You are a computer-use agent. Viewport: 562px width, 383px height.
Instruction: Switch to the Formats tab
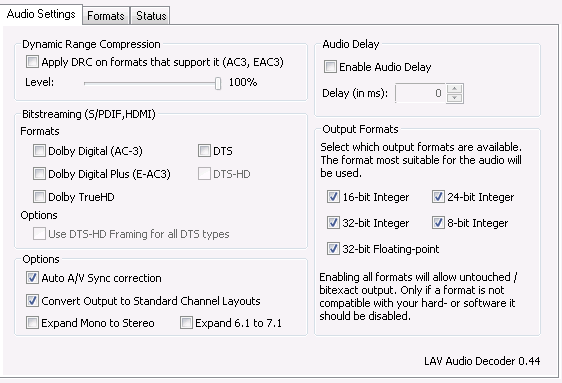(x=106, y=16)
